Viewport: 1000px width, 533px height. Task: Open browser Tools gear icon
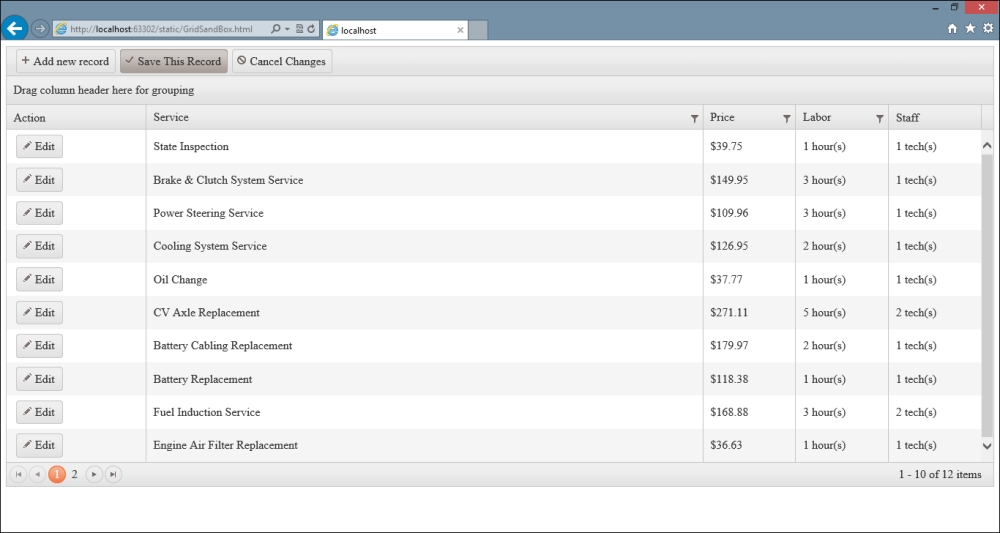tap(988, 29)
